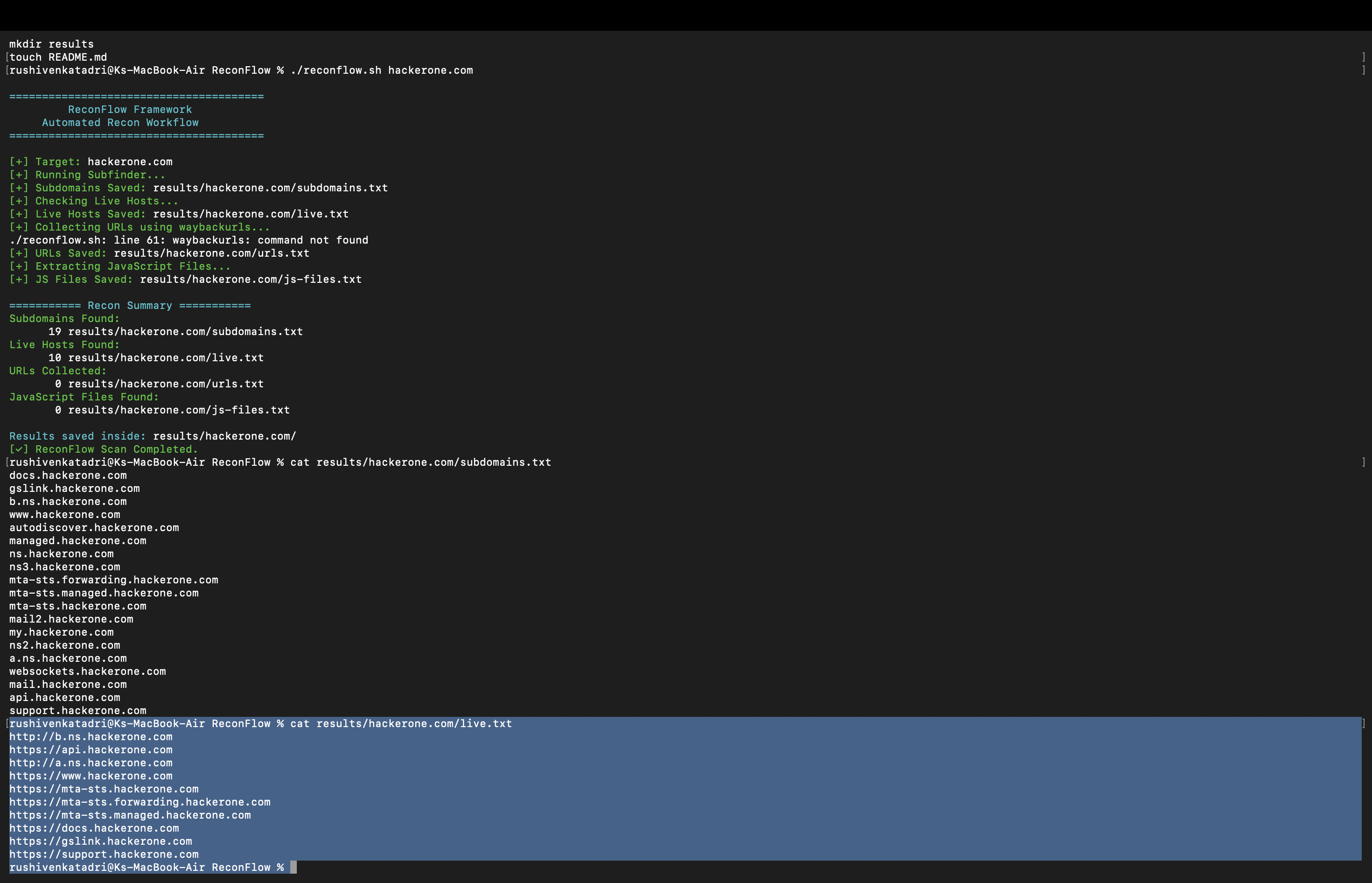The height and width of the screenshot is (883, 1372).
Task: Click the "Results saved inside:" line
Action: pos(153,436)
